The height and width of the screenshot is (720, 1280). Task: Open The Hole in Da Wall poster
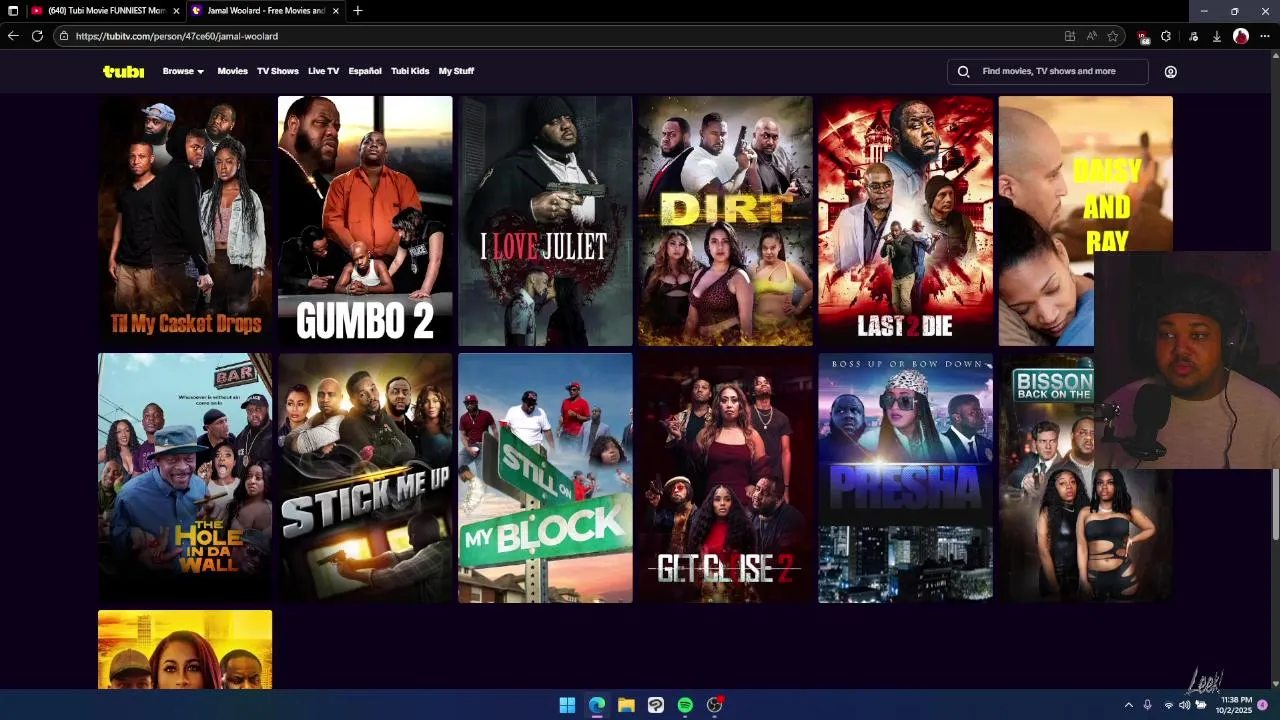click(x=185, y=478)
